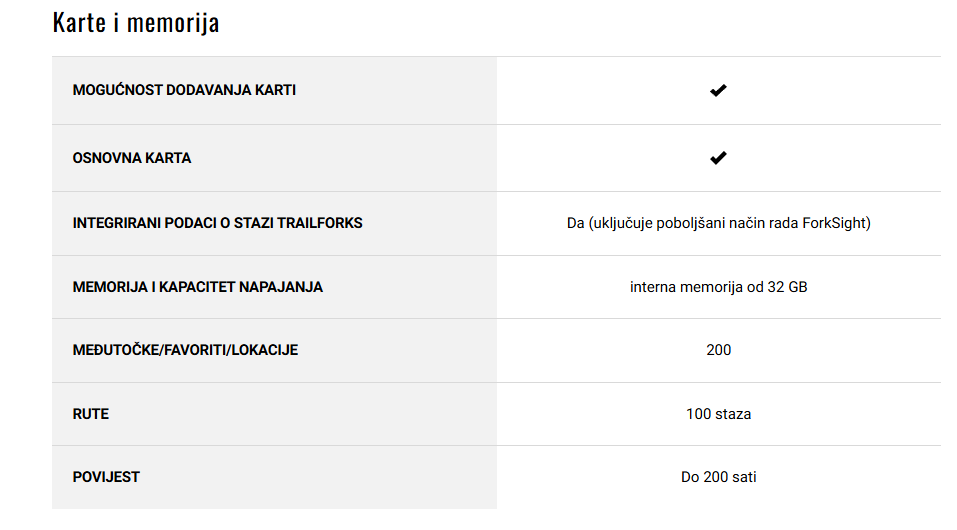Click the OSNOVNA KARTA label
The width and height of the screenshot is (957, 530).
click(x=132, y=158)
